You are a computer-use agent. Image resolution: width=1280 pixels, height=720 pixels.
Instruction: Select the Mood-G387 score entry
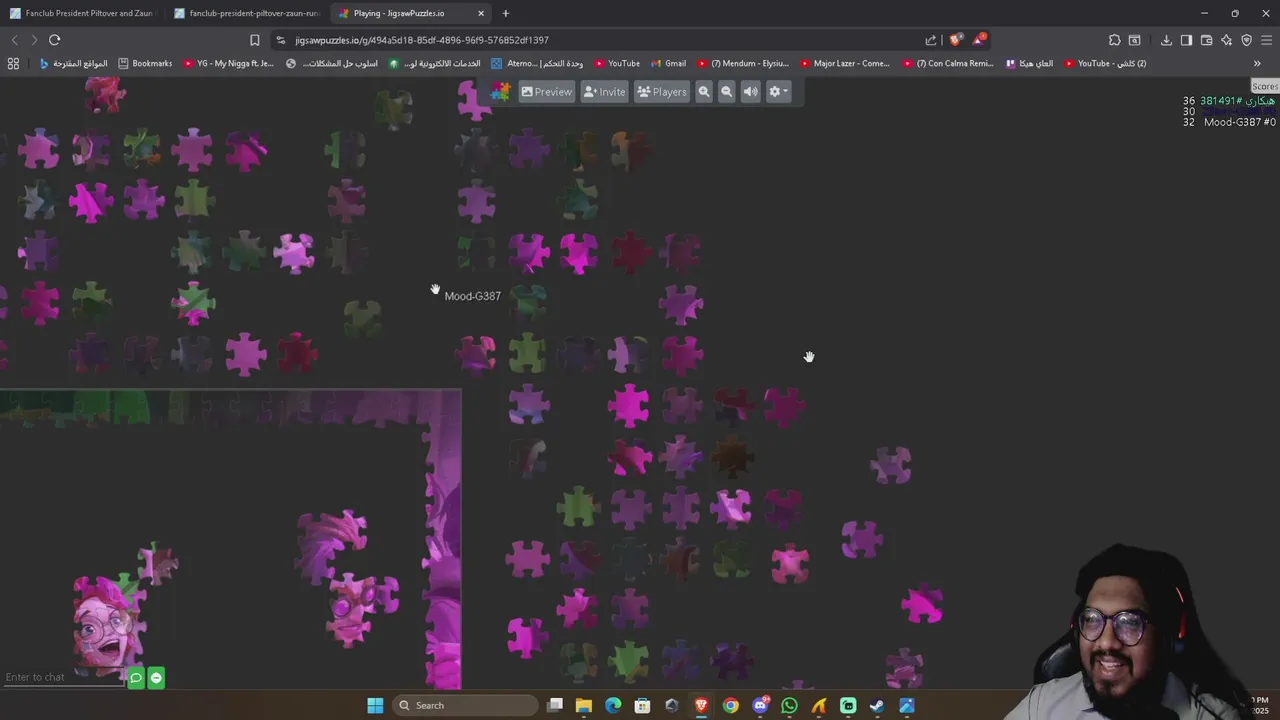[x=1229, y=122]
